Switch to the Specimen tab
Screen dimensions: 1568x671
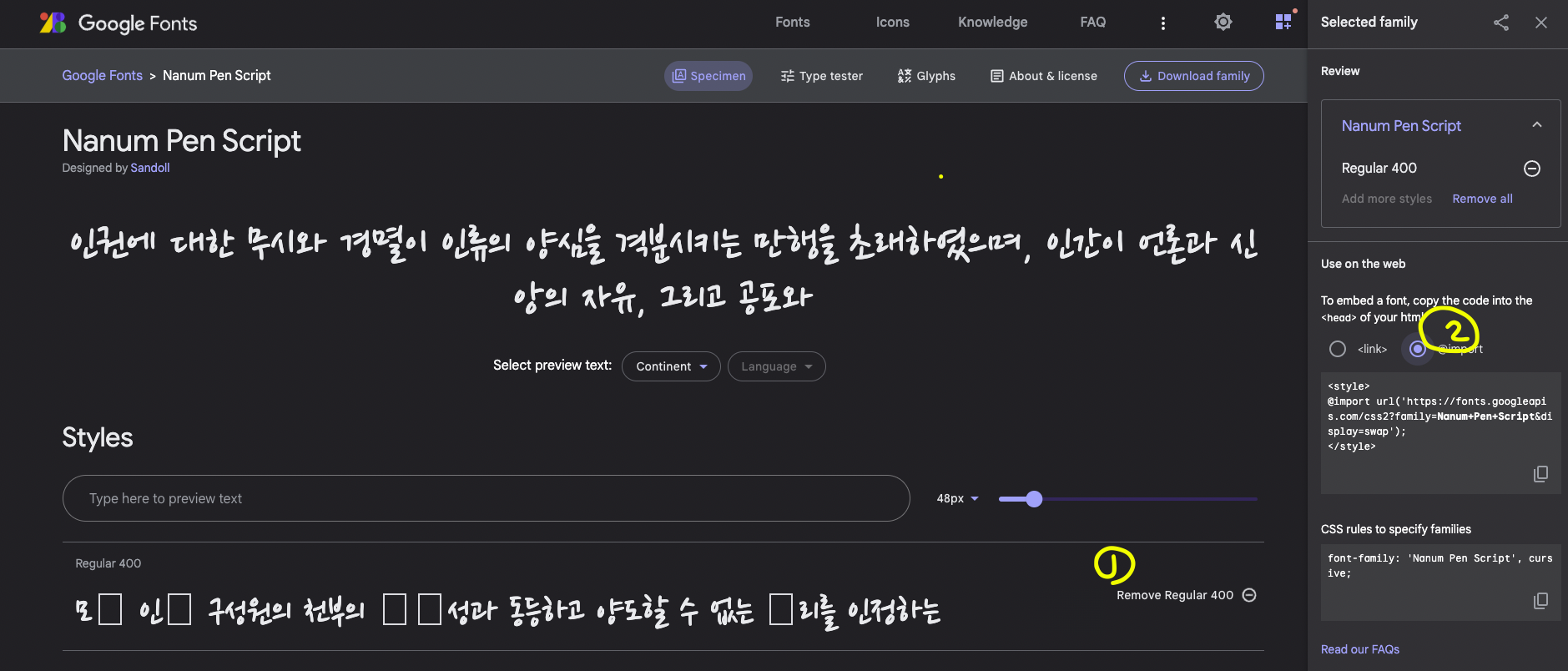coord(708,76)
